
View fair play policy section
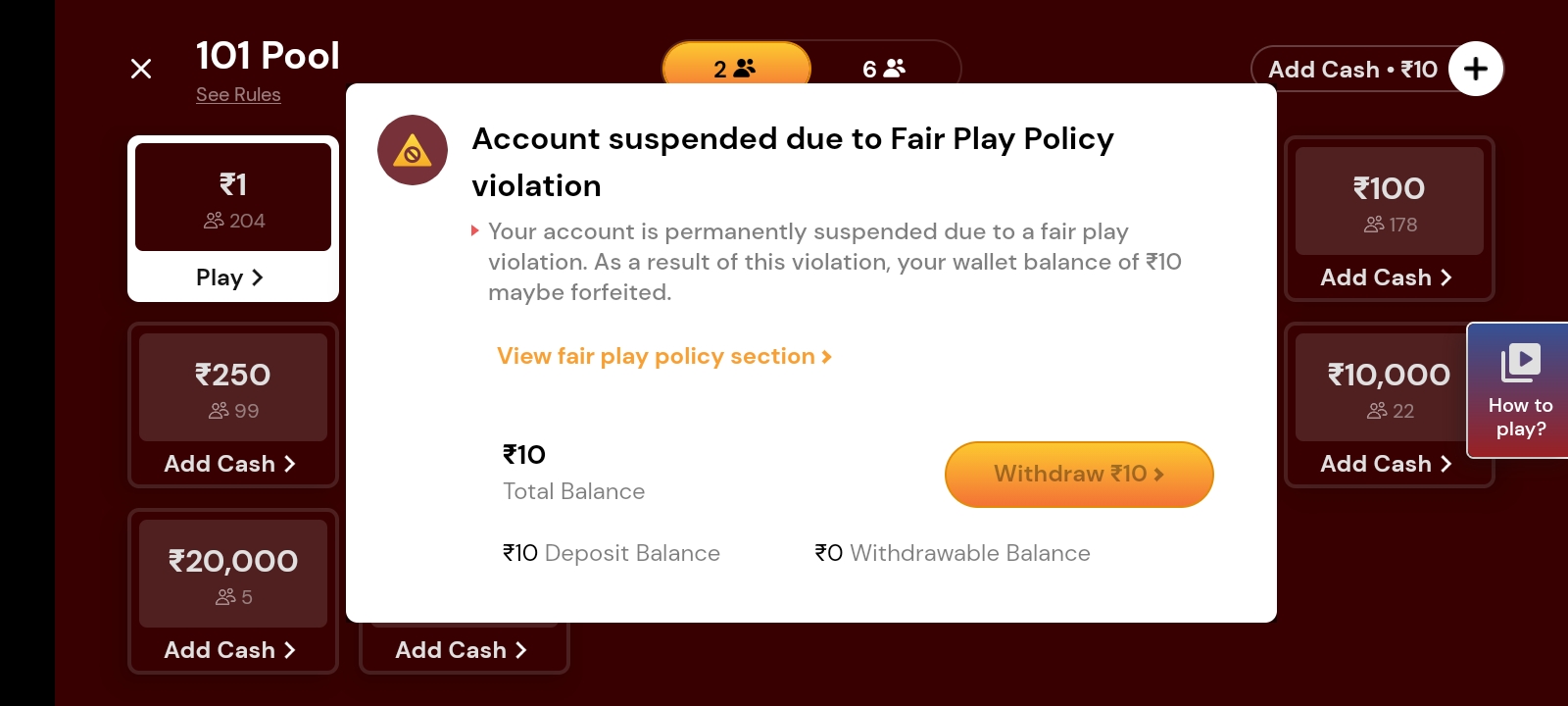pyautogui.click(x=663, y=356)
